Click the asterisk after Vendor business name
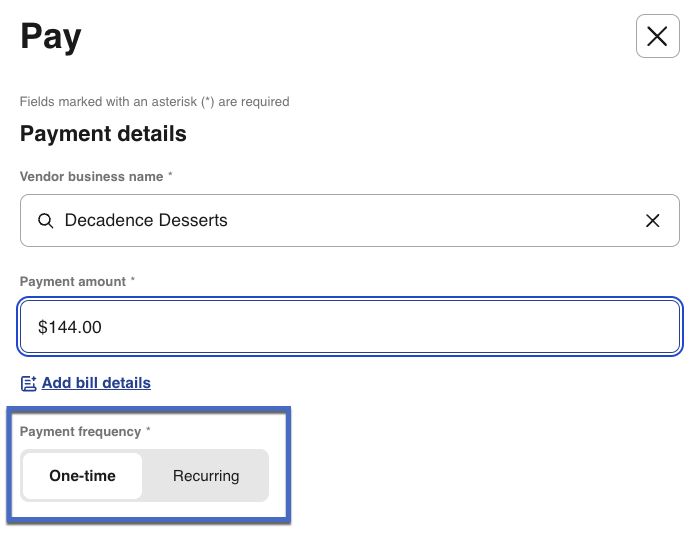The image size is (699, 538). click(170, 176)
